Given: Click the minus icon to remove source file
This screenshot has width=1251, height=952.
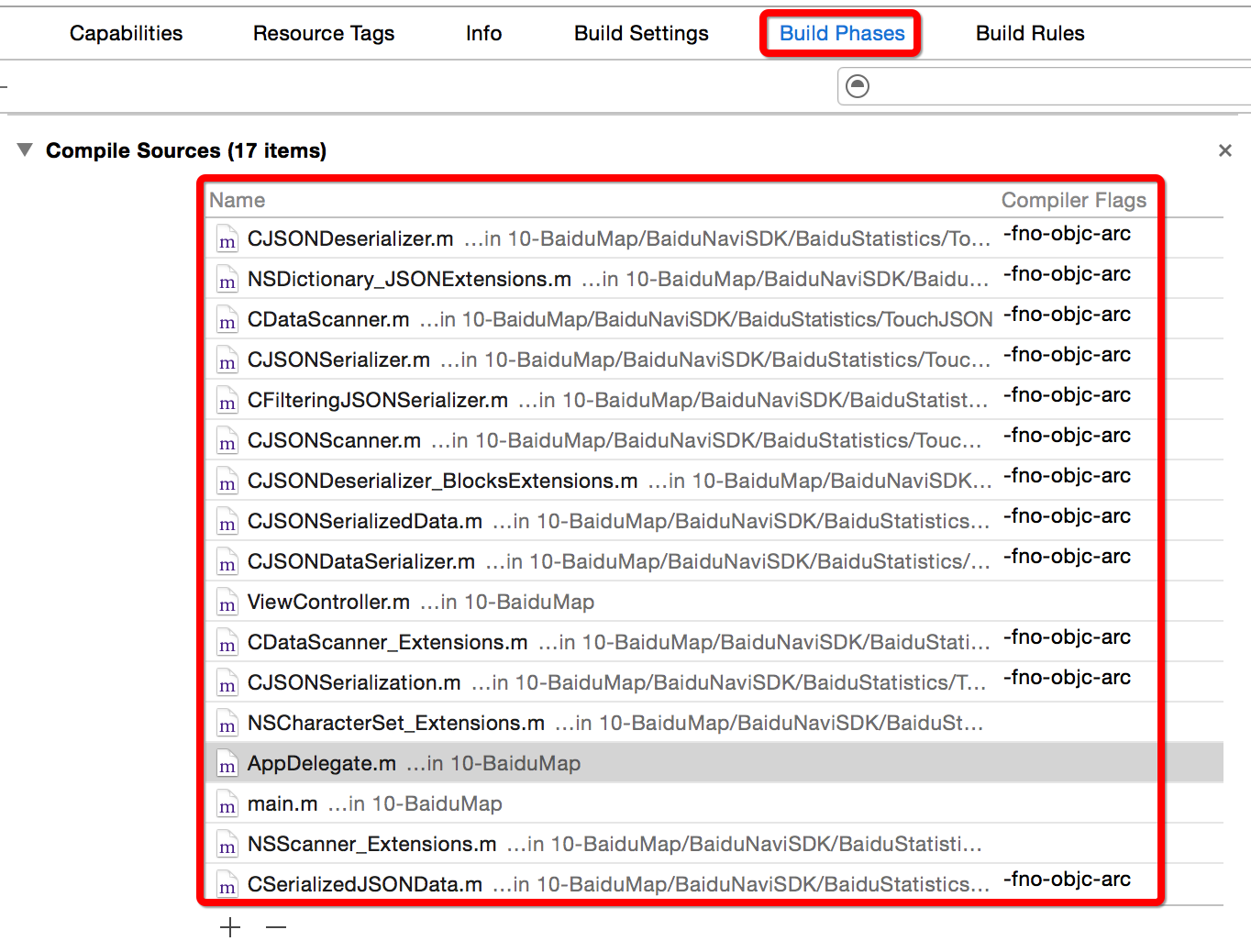Looking at the screenshot, I should click(x=276, y=927).
